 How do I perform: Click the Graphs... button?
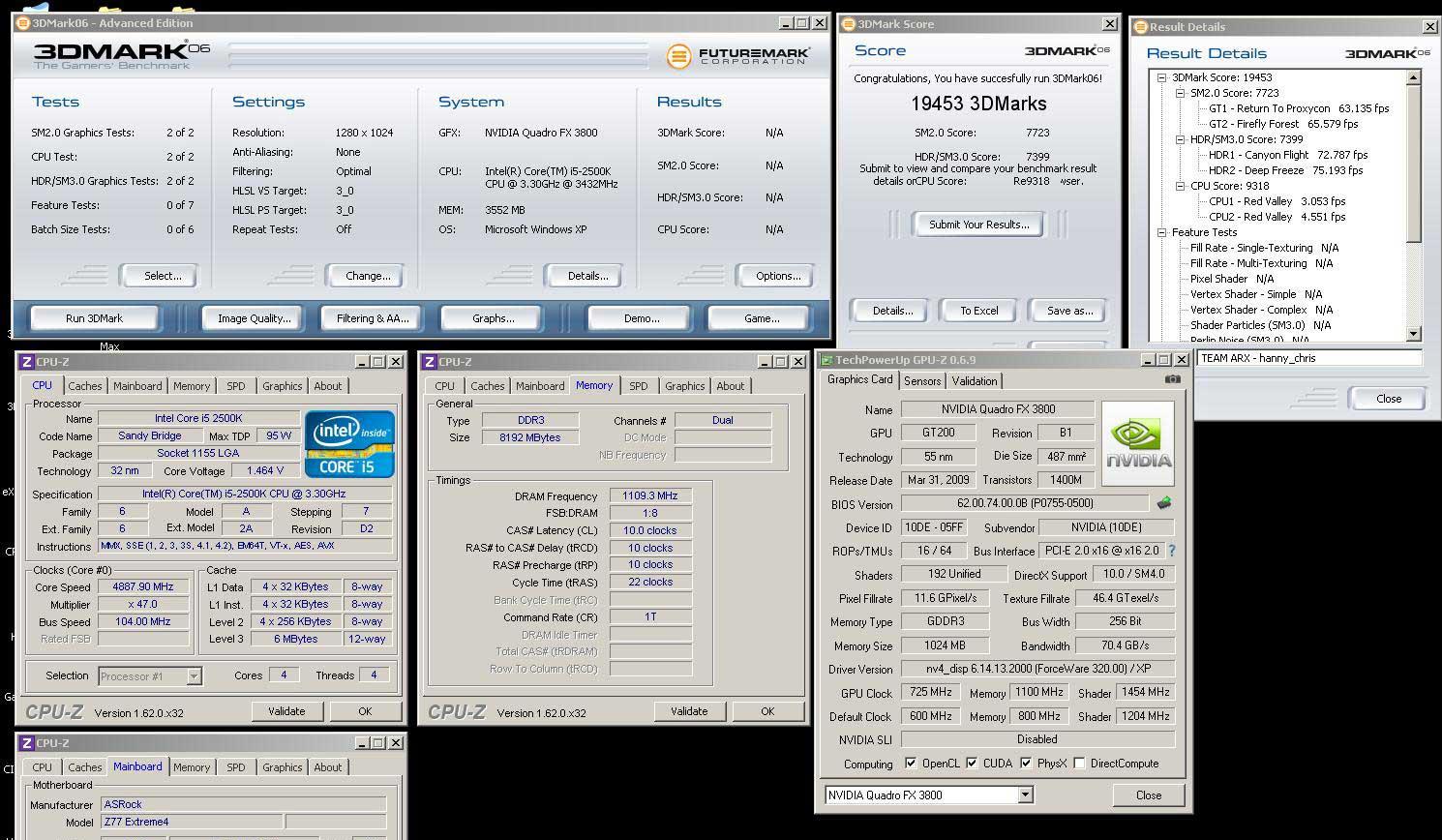click(x=493, y=317)
